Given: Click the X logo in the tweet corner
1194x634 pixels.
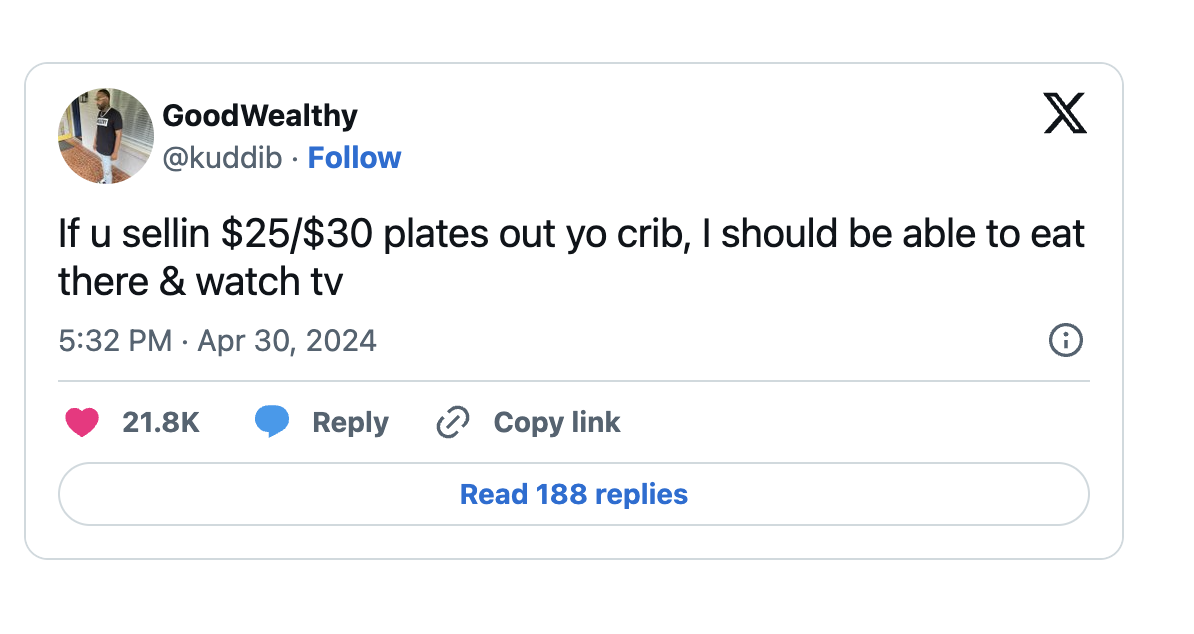Looking at the screenshot, I should click(1064, 112).
